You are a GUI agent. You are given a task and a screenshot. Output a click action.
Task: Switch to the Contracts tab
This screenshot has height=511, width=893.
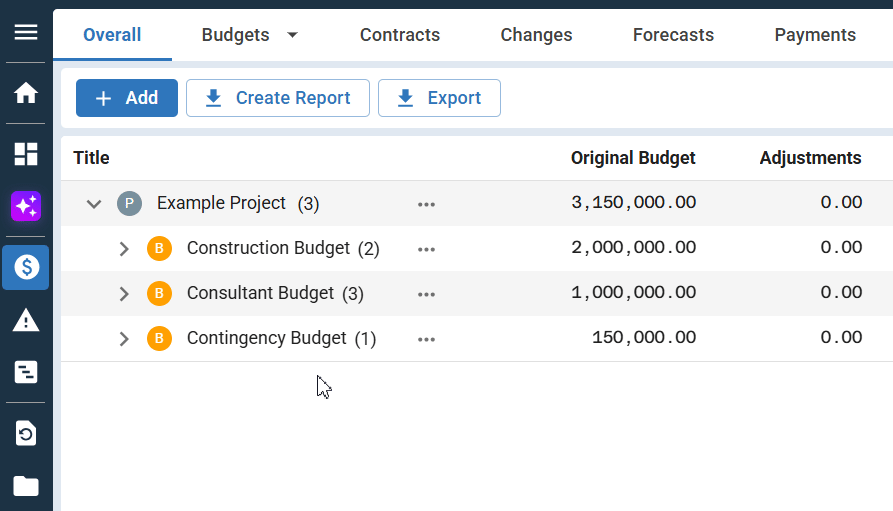click(400, 35)
